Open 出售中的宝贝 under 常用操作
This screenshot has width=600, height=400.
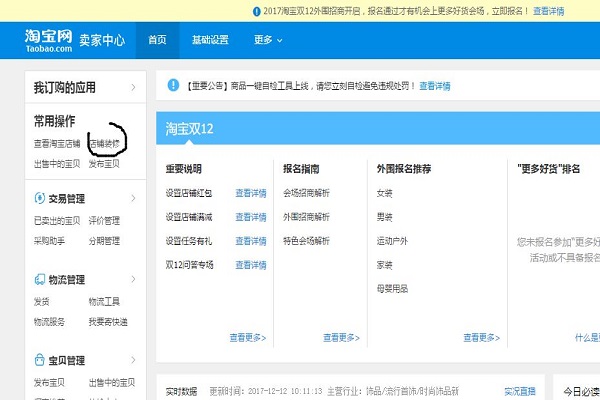point(57,164)
